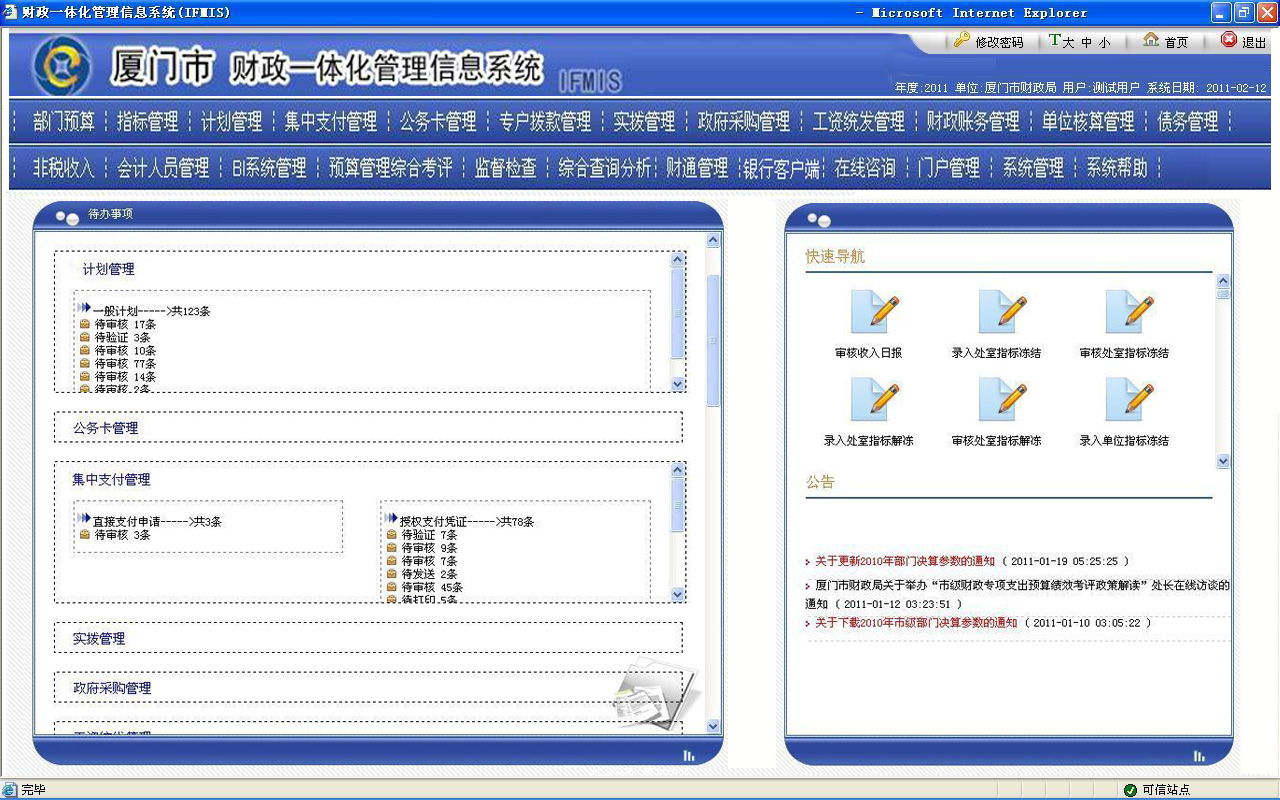Expand the 直接支付申请 entry arrow
This screenshot has width=1280, height=800.
[84, 519]
